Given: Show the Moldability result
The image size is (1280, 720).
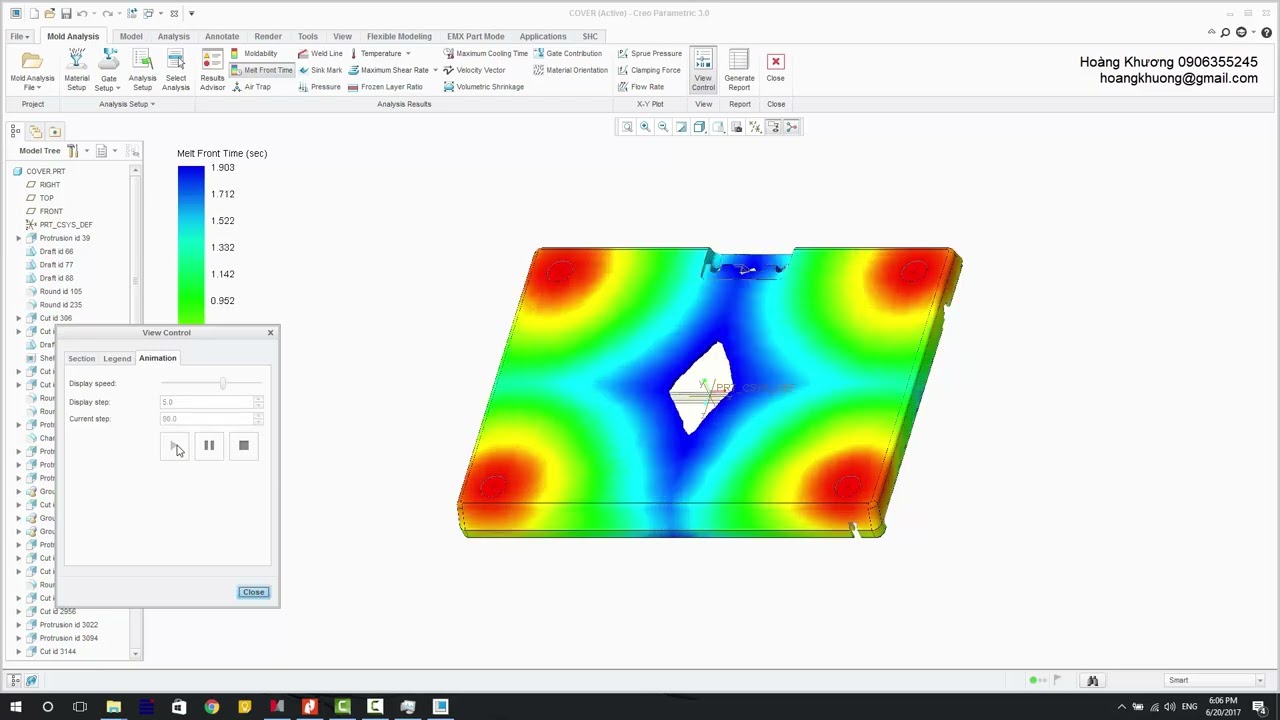Looking at the screenshot, I should point(254,53).
